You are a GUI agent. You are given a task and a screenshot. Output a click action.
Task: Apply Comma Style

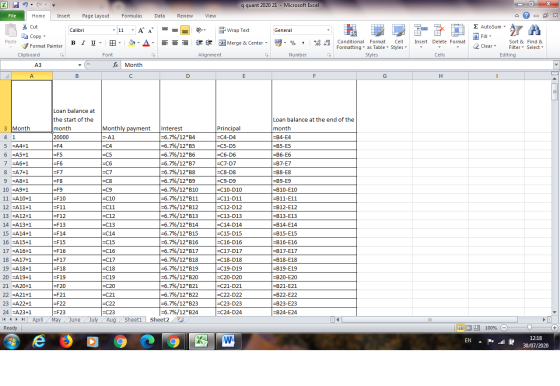(x=303, y=43)
